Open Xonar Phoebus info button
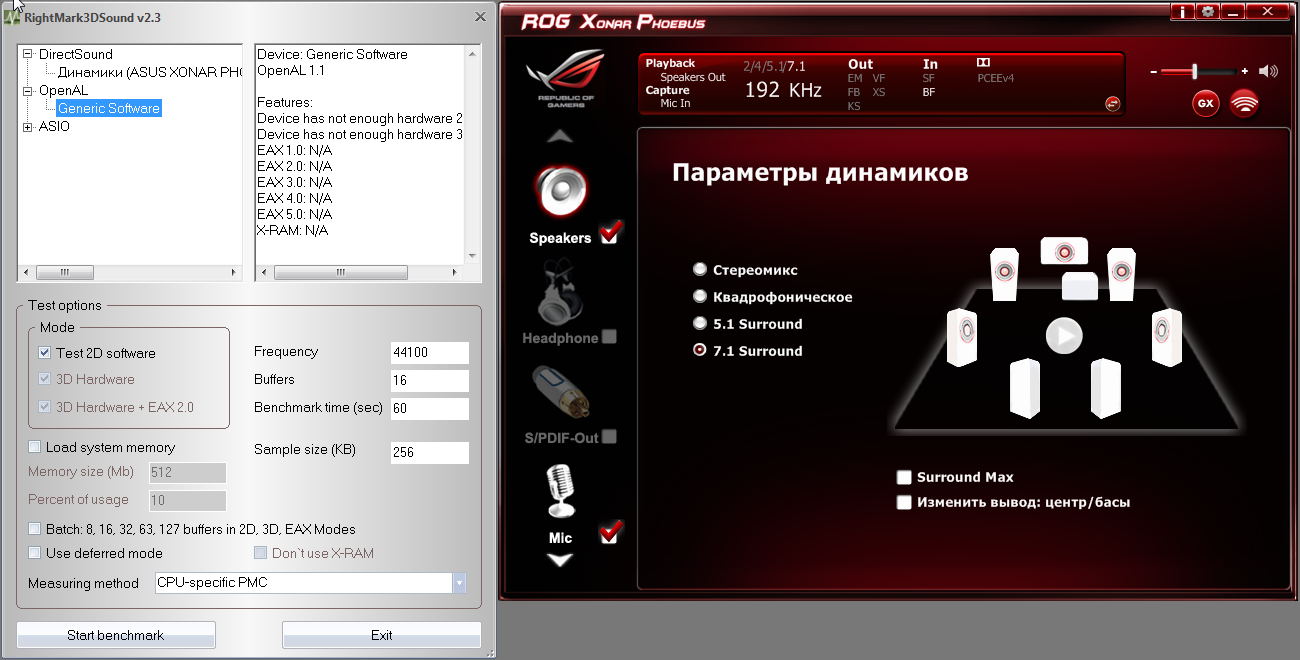Screen dimensions: 1300x660 1182,12
